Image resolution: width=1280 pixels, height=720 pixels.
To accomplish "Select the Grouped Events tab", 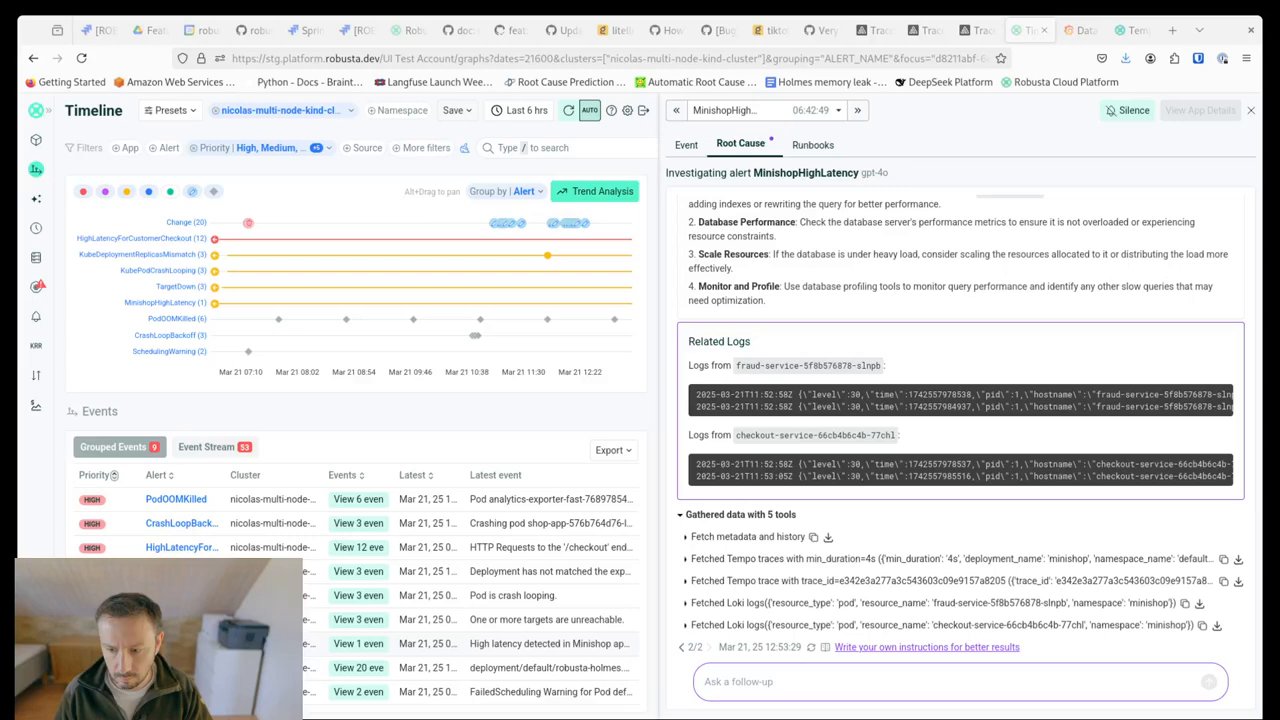I will click(119, 447).
